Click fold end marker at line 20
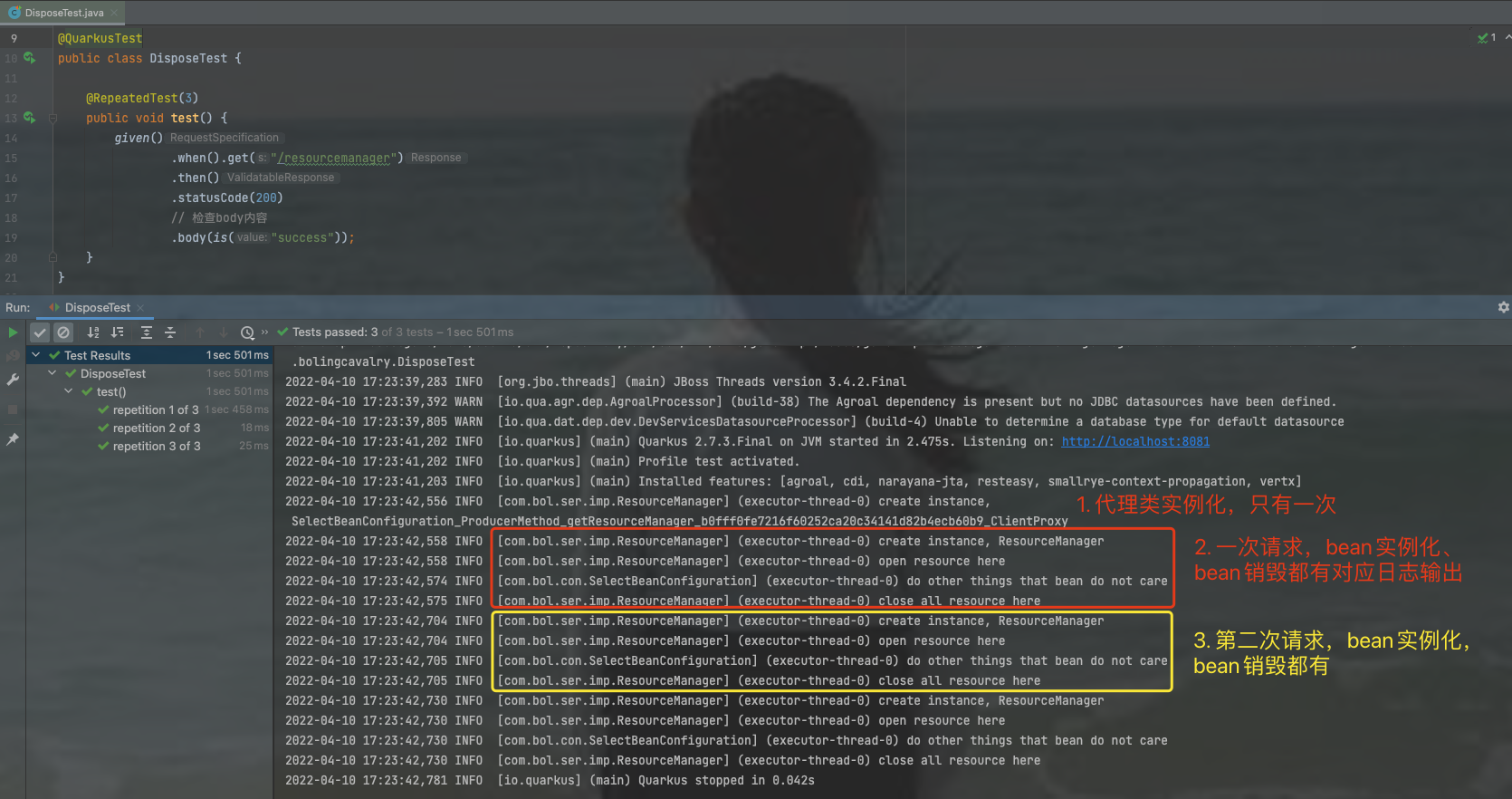The image size is (1512, 799). click(53, 257)
